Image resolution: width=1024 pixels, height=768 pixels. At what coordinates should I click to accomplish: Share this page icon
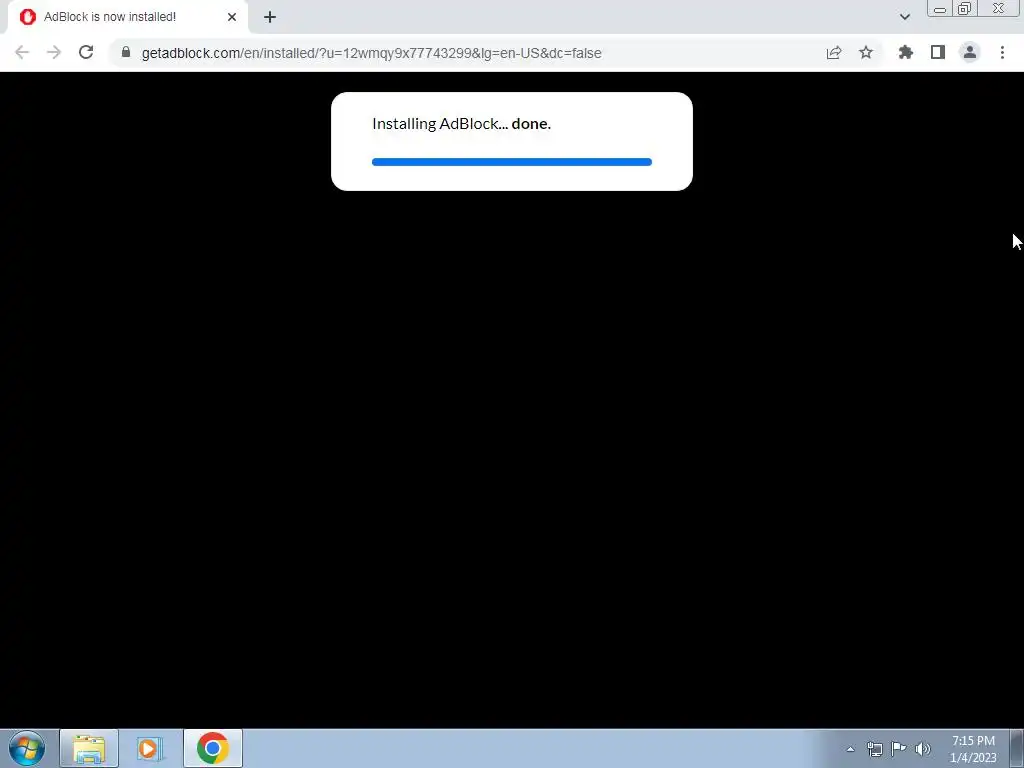click(834, 53)
